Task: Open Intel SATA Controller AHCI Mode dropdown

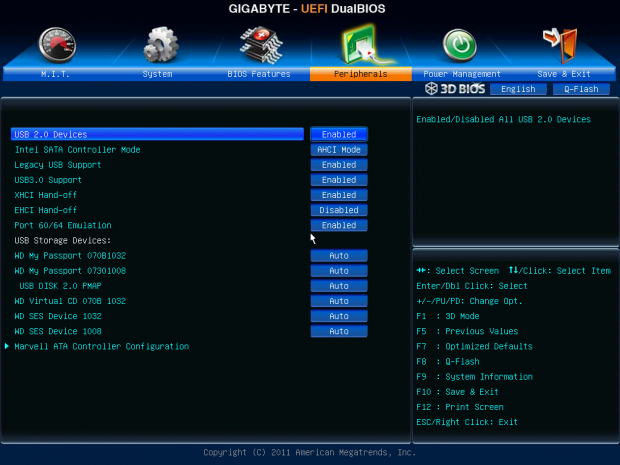Action: (339, 149)
